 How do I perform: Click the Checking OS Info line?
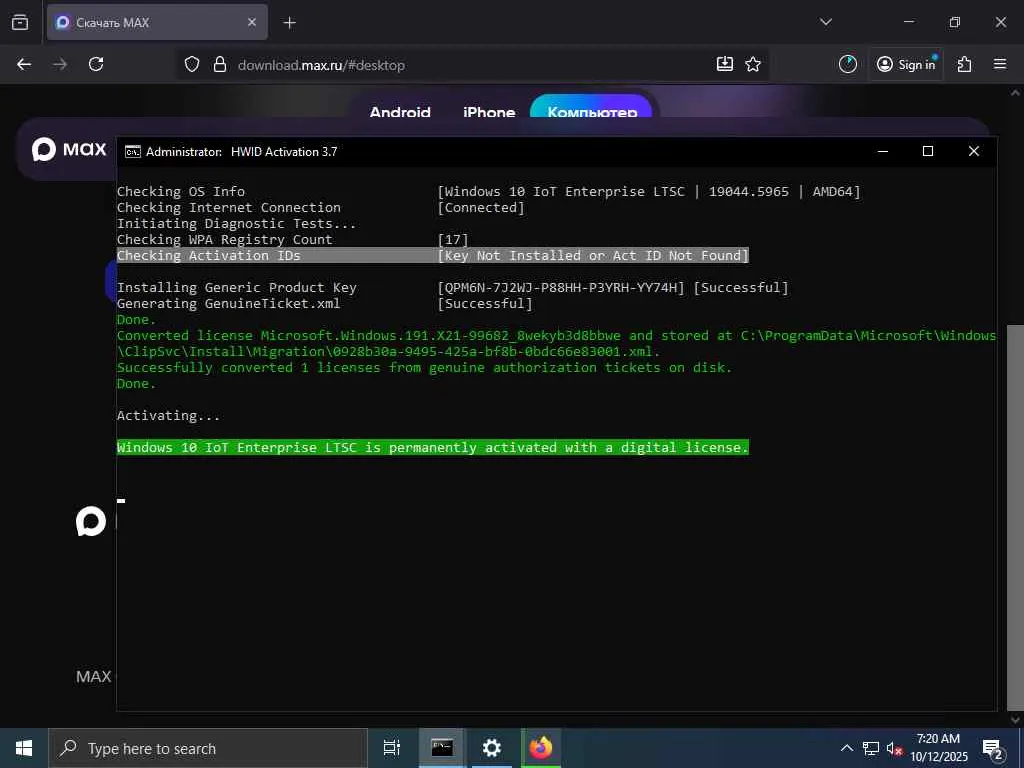tap(488, 191)
